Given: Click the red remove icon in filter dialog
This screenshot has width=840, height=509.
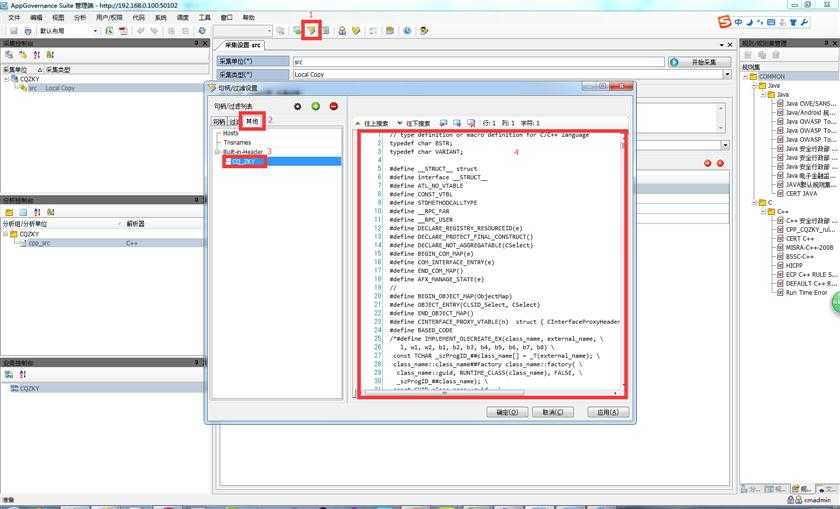Looking at the screenshot, I should 334,106.
